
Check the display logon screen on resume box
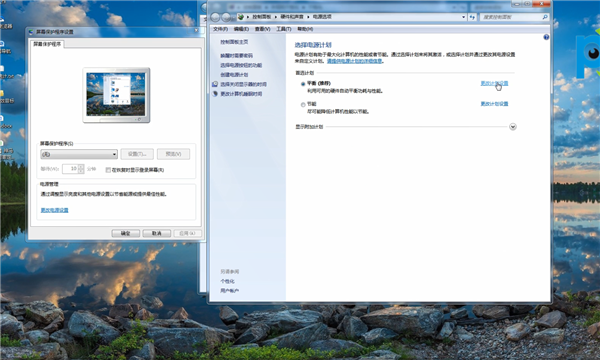108,170
